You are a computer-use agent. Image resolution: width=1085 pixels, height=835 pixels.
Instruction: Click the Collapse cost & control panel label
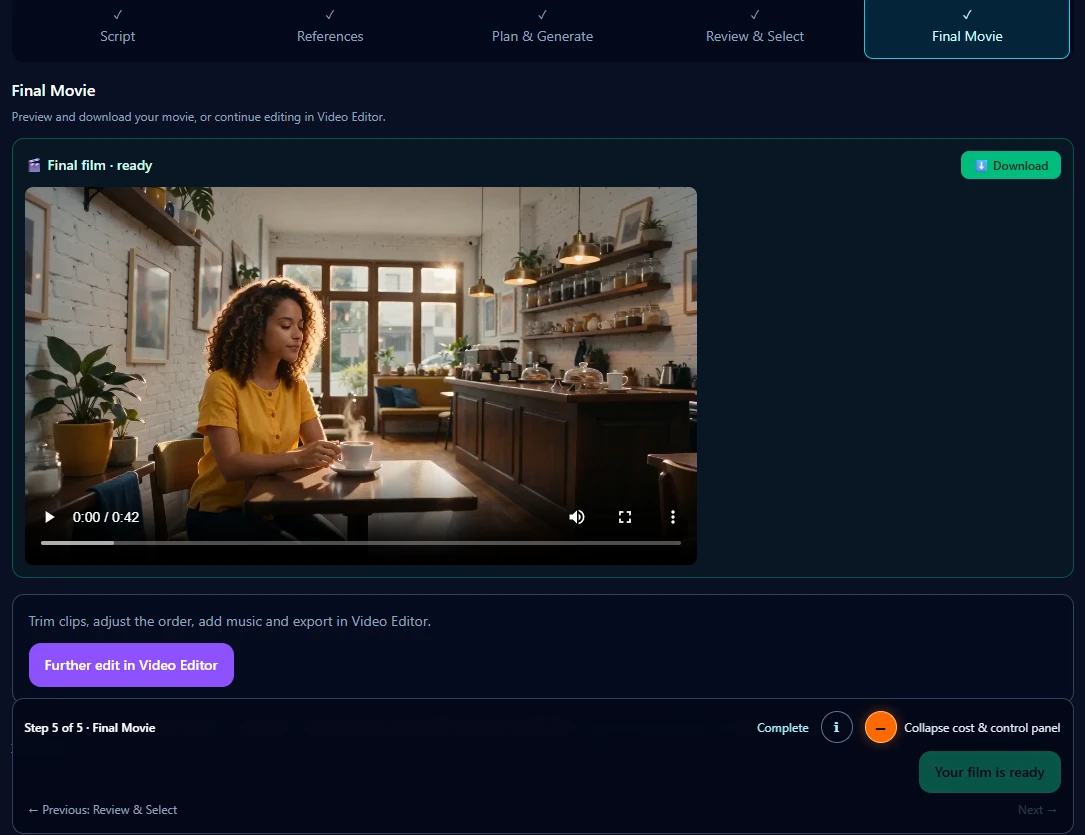(982, 728)
